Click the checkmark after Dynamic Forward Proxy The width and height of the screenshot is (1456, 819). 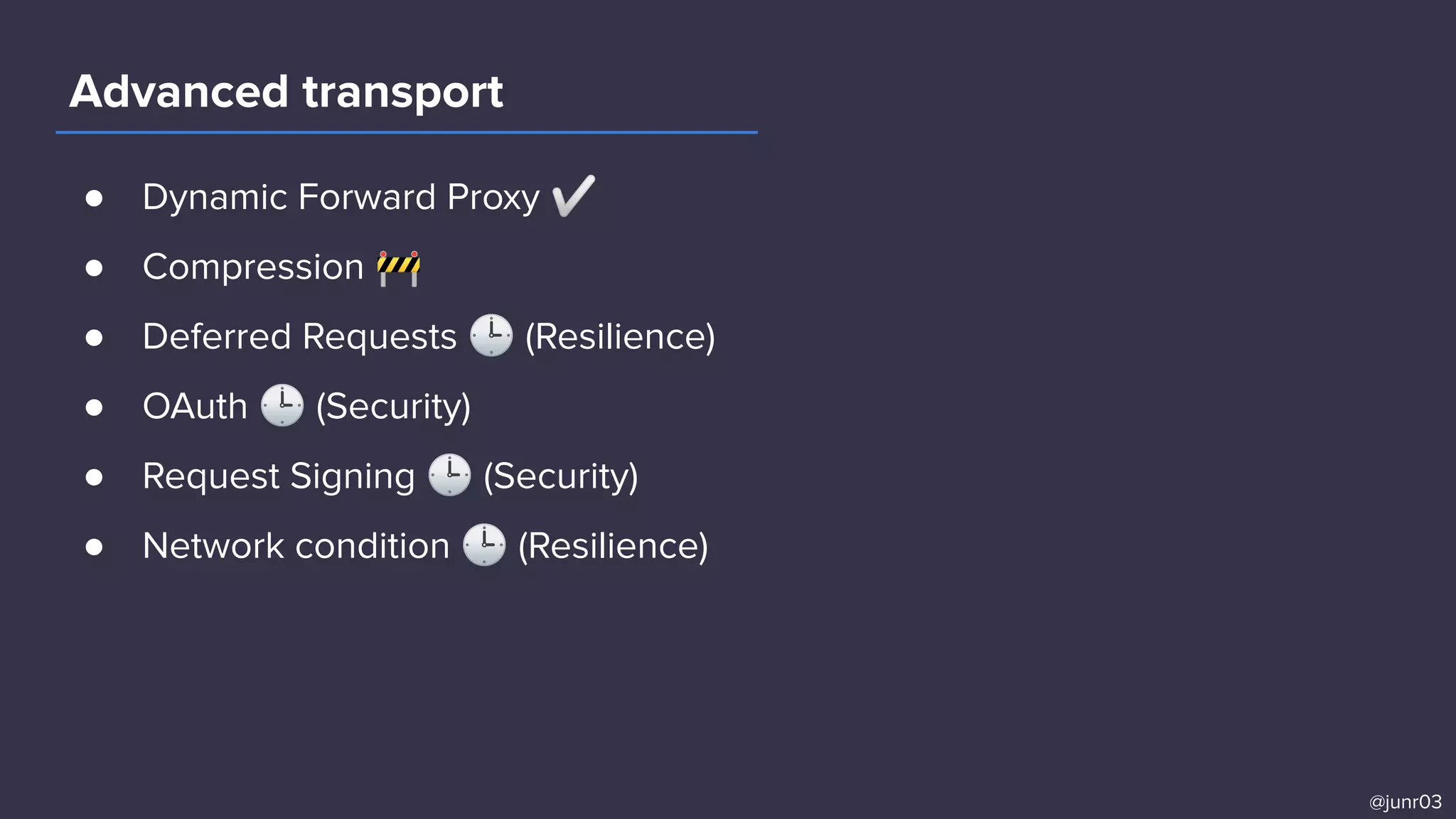click(x=573, y=196)
